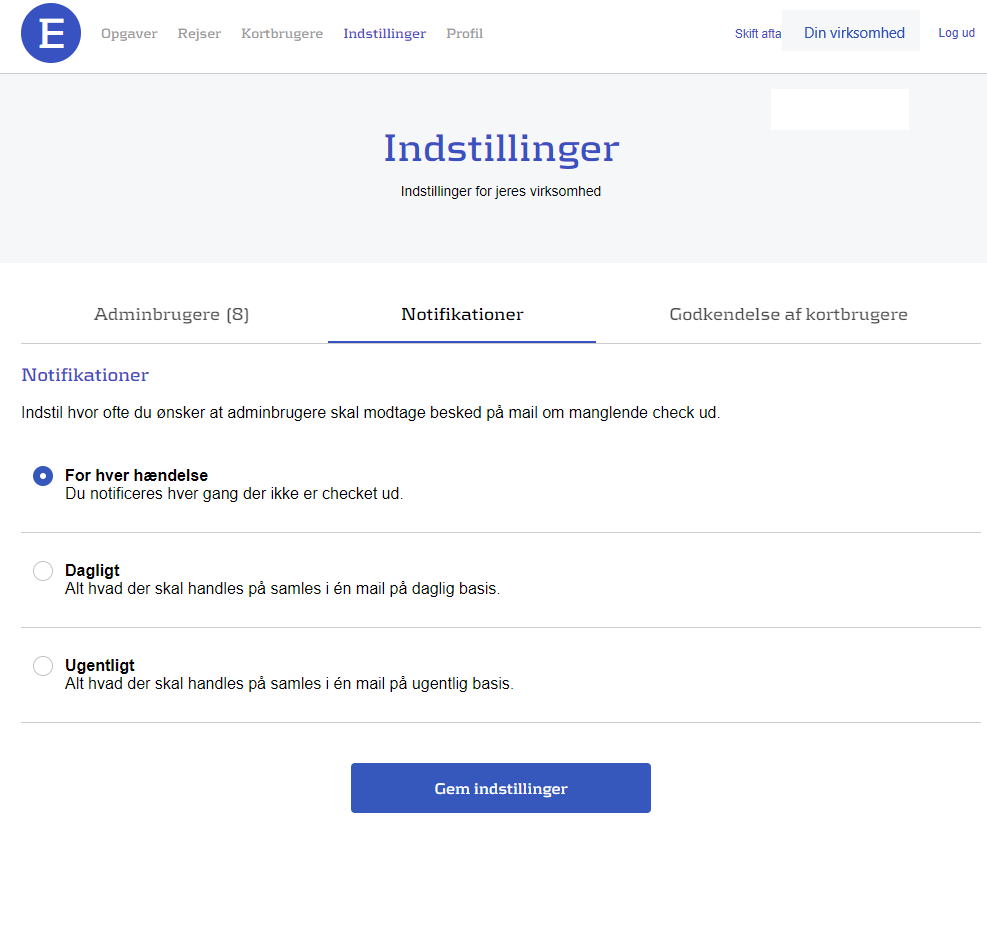The image size is (987, 948).
Task: Open Kortbrugere in the top navigation
Action: click(282, 34)
